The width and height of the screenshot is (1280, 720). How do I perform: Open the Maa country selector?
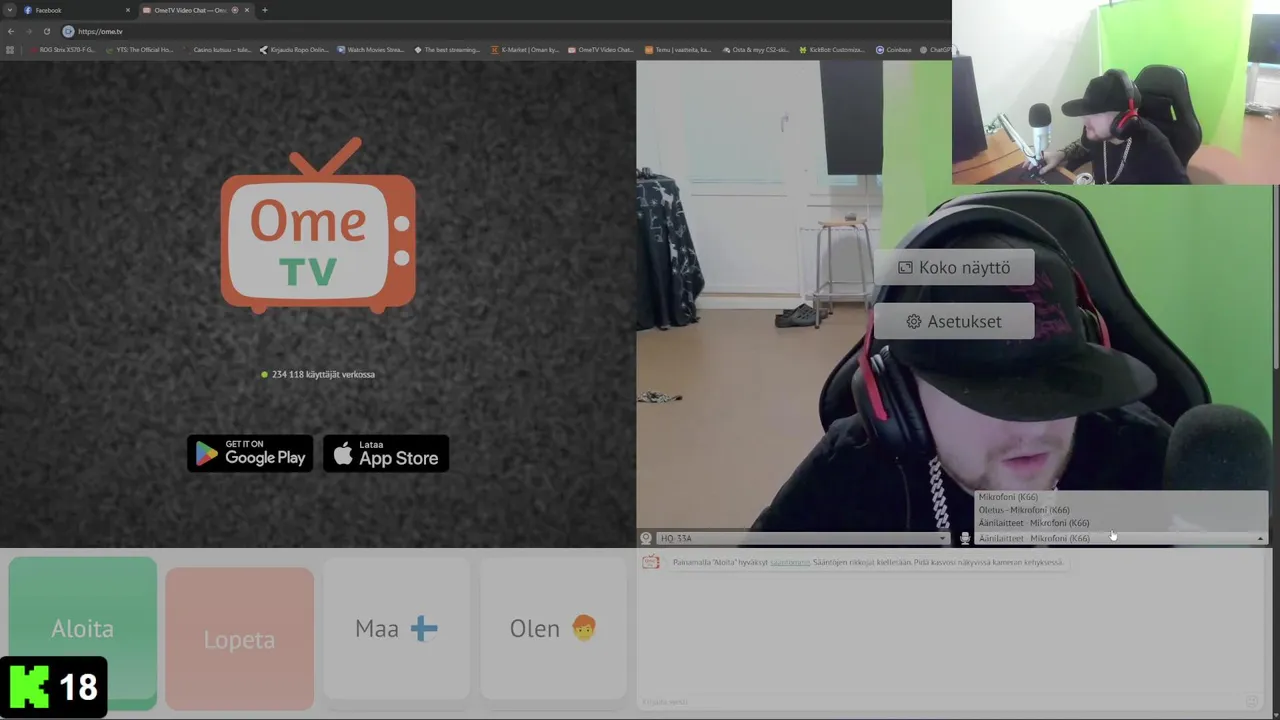pos(396,629)
